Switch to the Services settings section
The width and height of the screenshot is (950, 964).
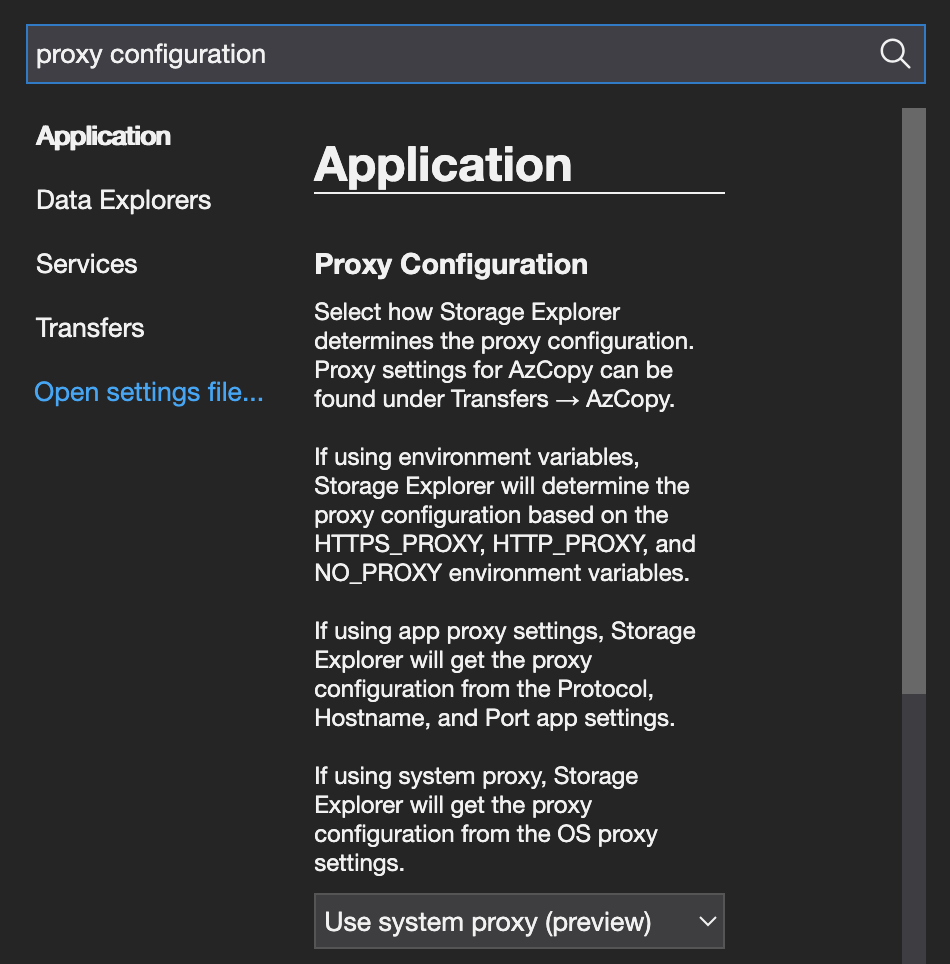pos(86,264)
